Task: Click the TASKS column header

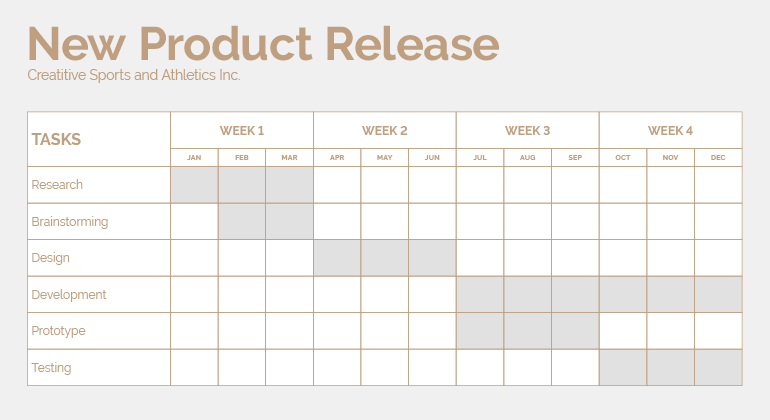Action: [x=56, y=140]
